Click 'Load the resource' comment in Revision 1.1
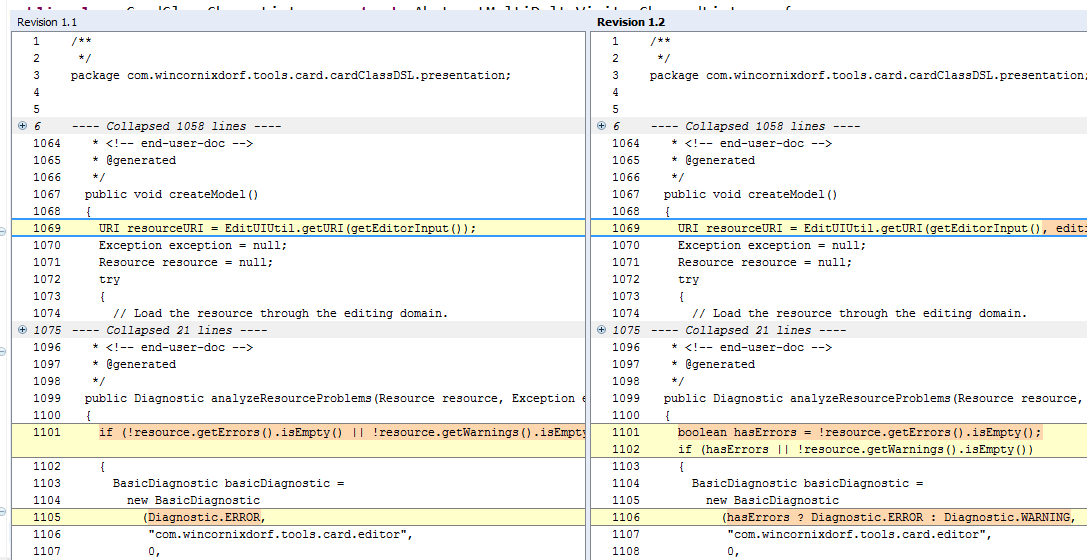Image resolution: width=1087 pixels, height=560 pixels. (x=280, y=313)
